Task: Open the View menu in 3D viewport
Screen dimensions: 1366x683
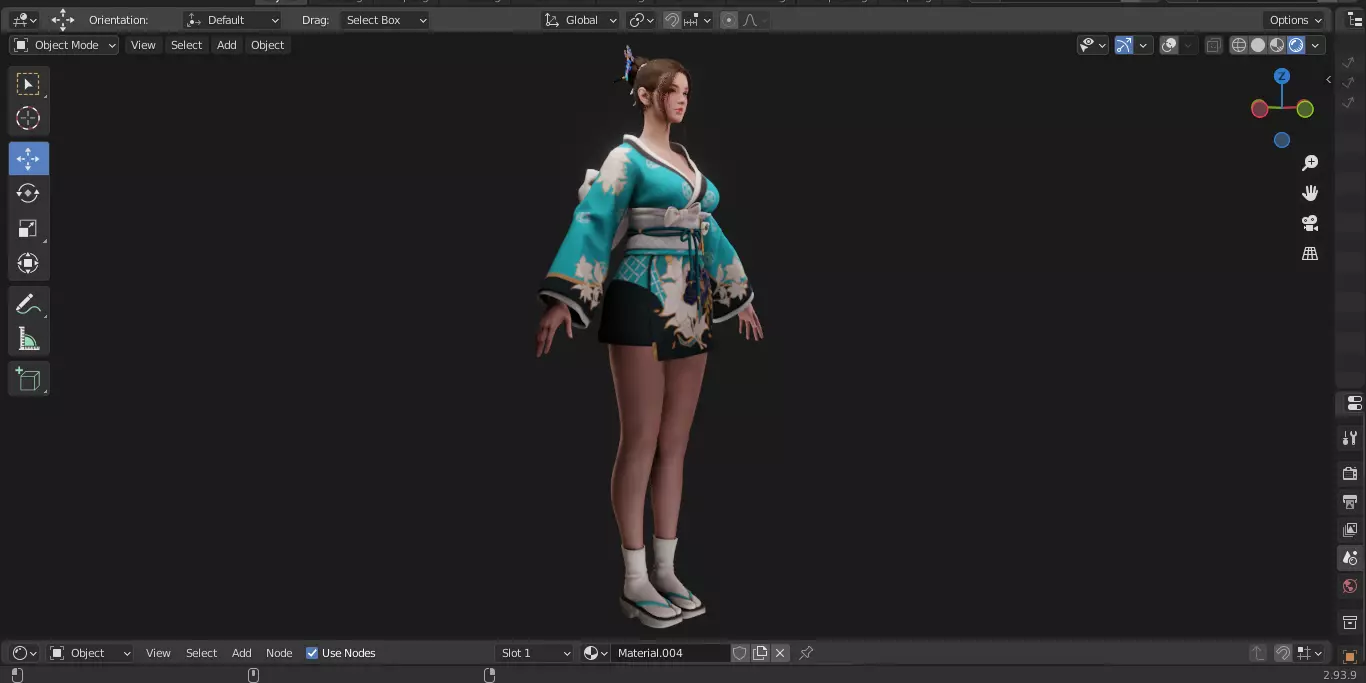Action: 143,45
